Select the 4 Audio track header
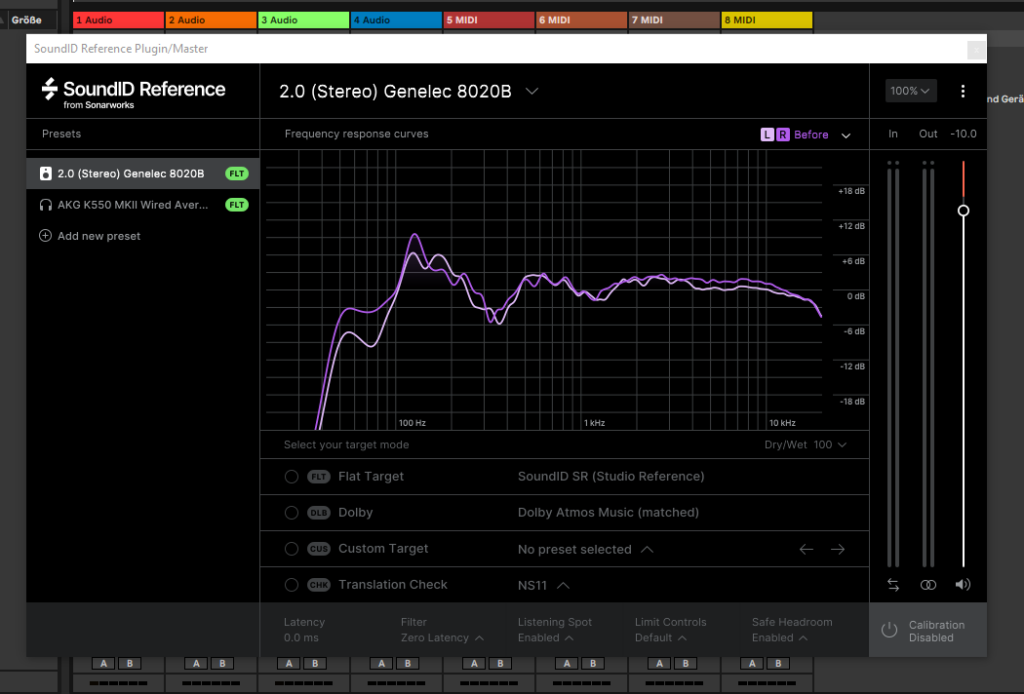 coord(396,20)
